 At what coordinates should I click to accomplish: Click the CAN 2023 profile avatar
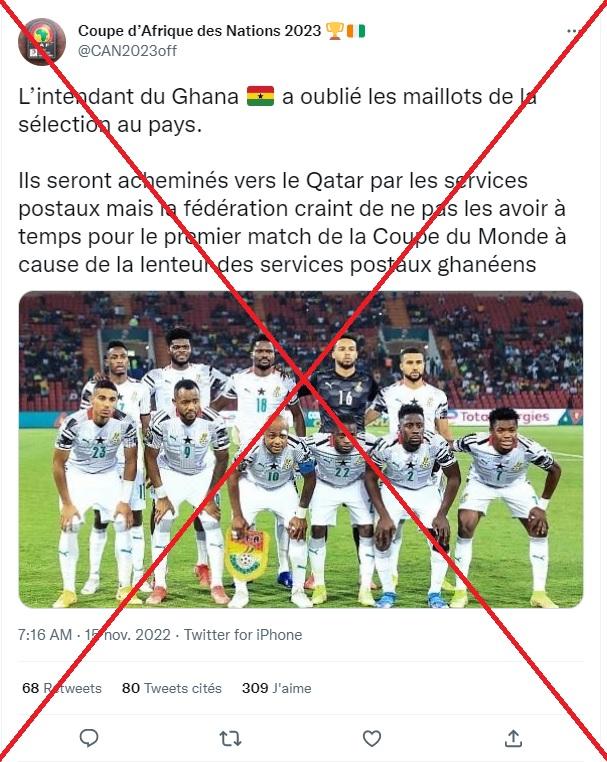coord(42,42)
